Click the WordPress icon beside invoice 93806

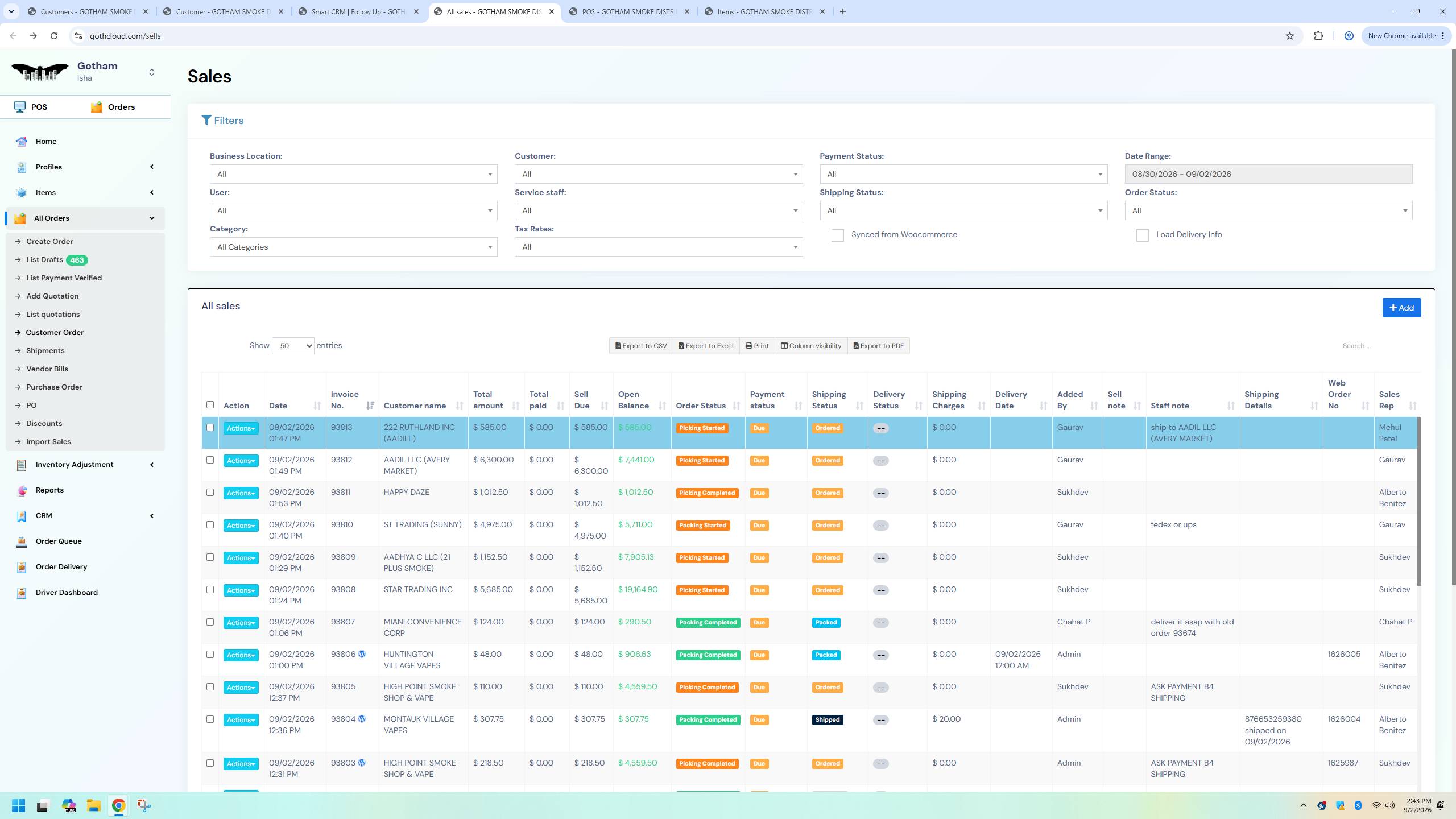click(362, 654)
